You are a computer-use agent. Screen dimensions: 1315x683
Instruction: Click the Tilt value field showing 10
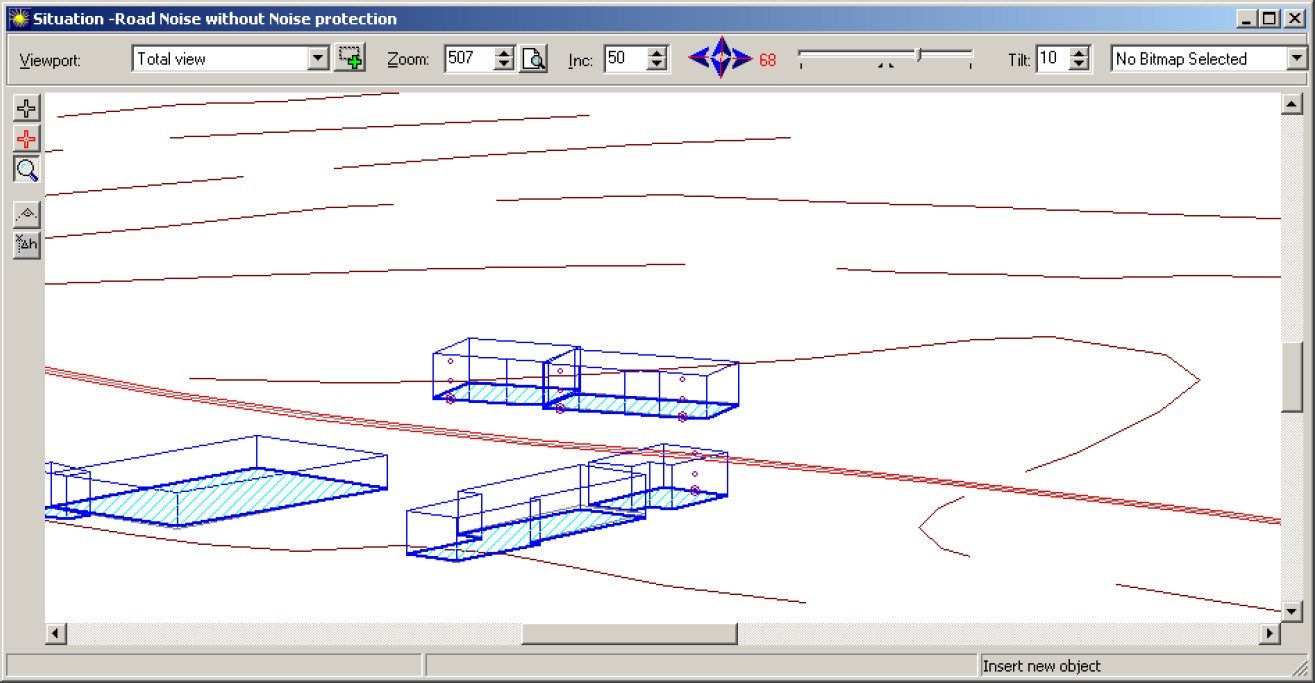tap(1052, 59)
